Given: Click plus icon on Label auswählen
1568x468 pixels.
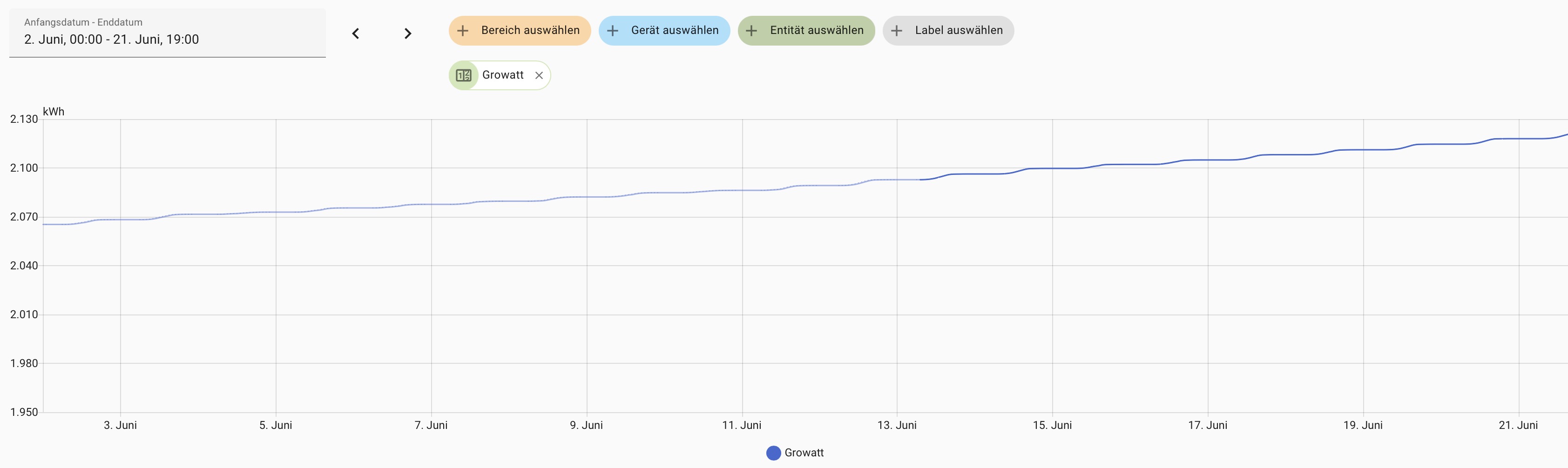Looking at the screenshot, I should [896, 30].
